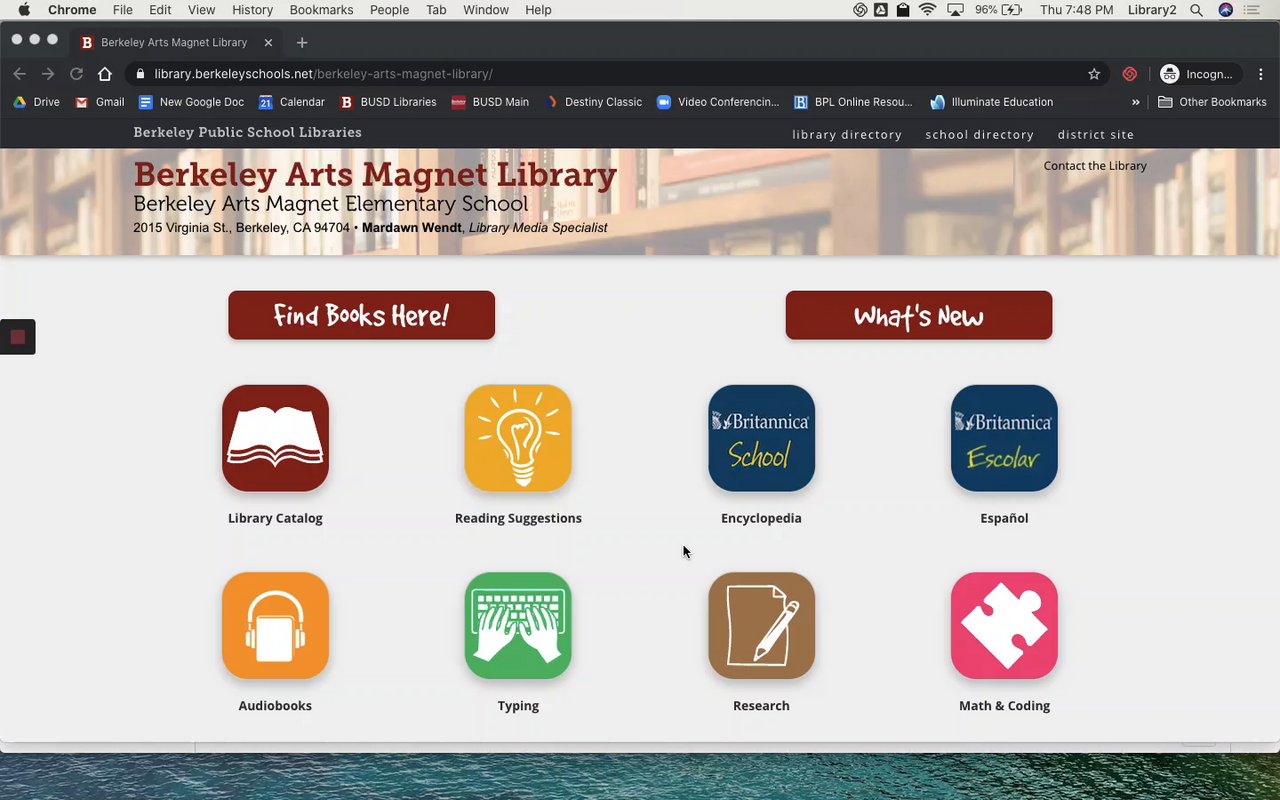This screenshot has width=1280, height=800.
Task: Select the Berkeley Arts Magnet Library tab
Action: pos(176,43)
